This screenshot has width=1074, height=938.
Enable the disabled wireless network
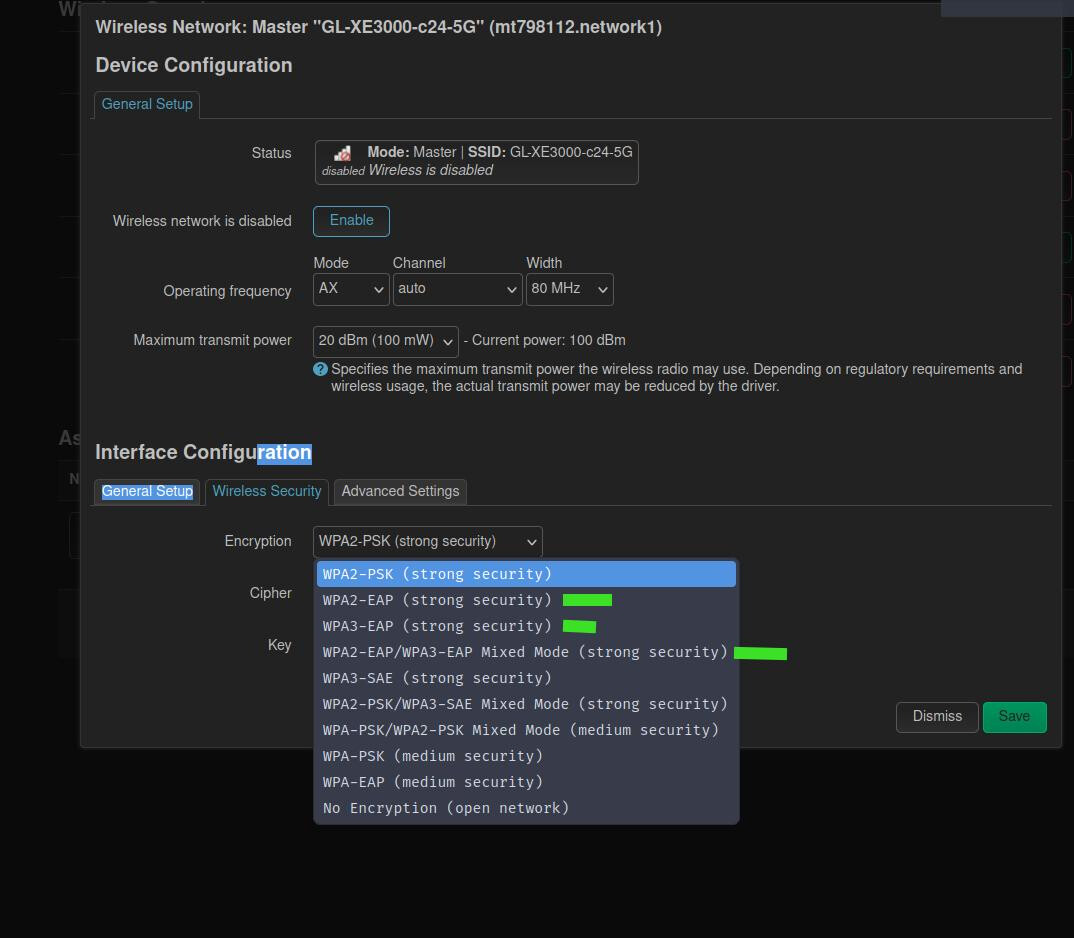click(351, 221)
